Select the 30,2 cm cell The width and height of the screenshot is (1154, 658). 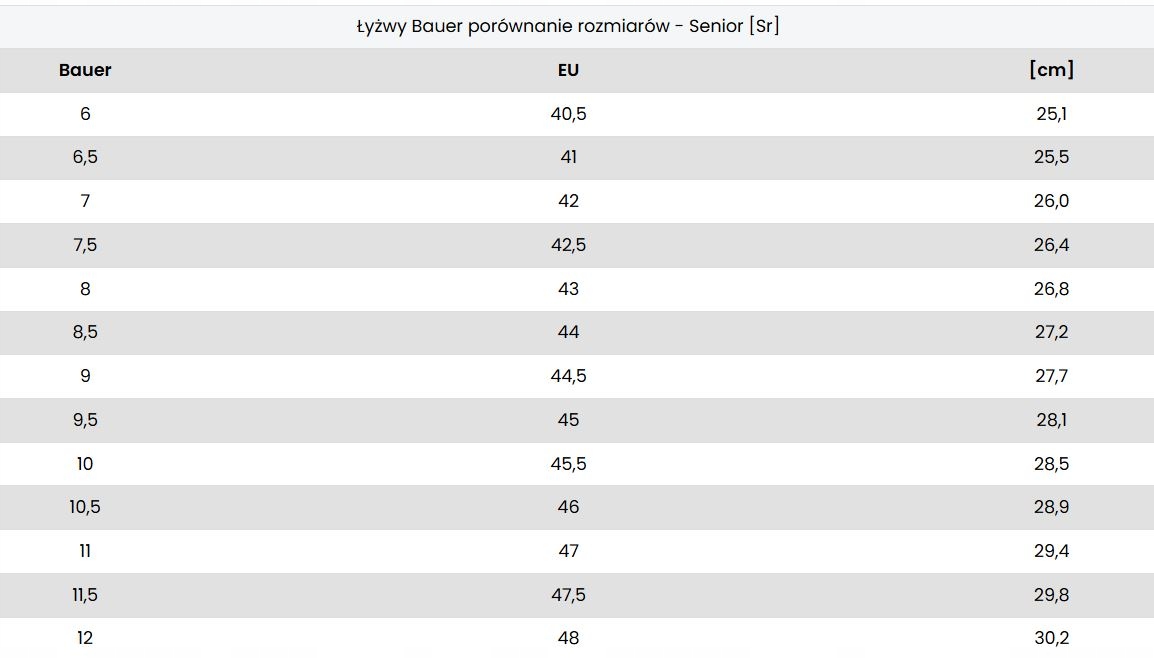[1051, 638]
